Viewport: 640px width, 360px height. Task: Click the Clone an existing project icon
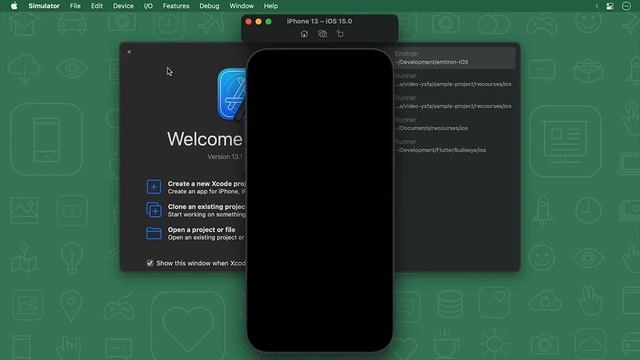pos(154,210)
